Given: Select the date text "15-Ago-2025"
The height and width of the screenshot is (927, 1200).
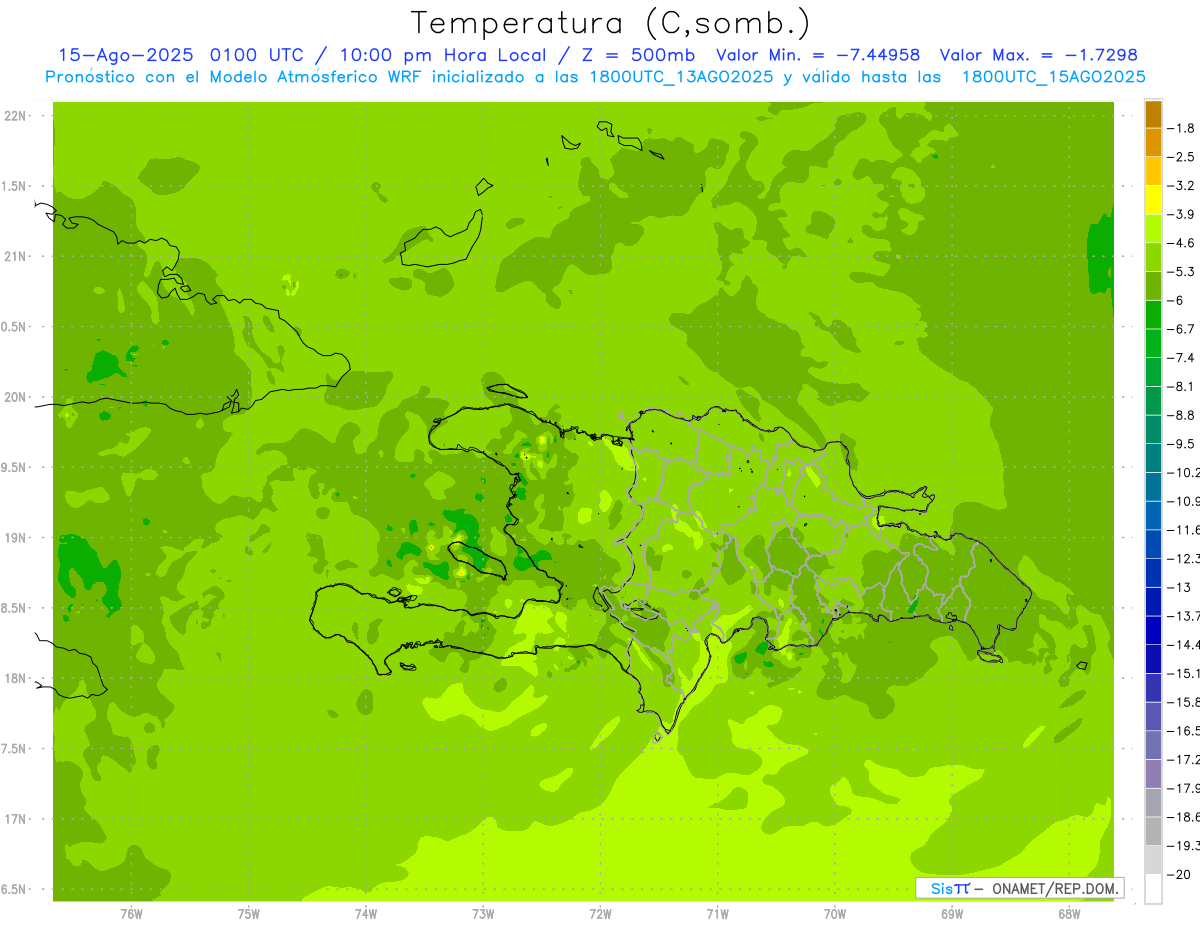Looking at the screenshot, I should pos(126,56).
